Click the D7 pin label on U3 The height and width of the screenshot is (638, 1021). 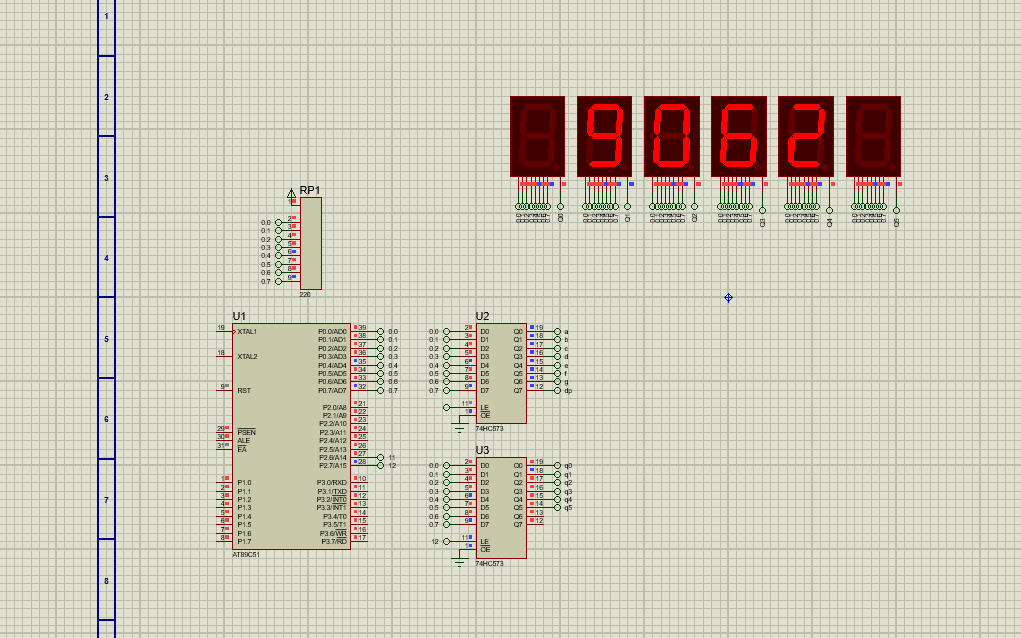(484, 525)
